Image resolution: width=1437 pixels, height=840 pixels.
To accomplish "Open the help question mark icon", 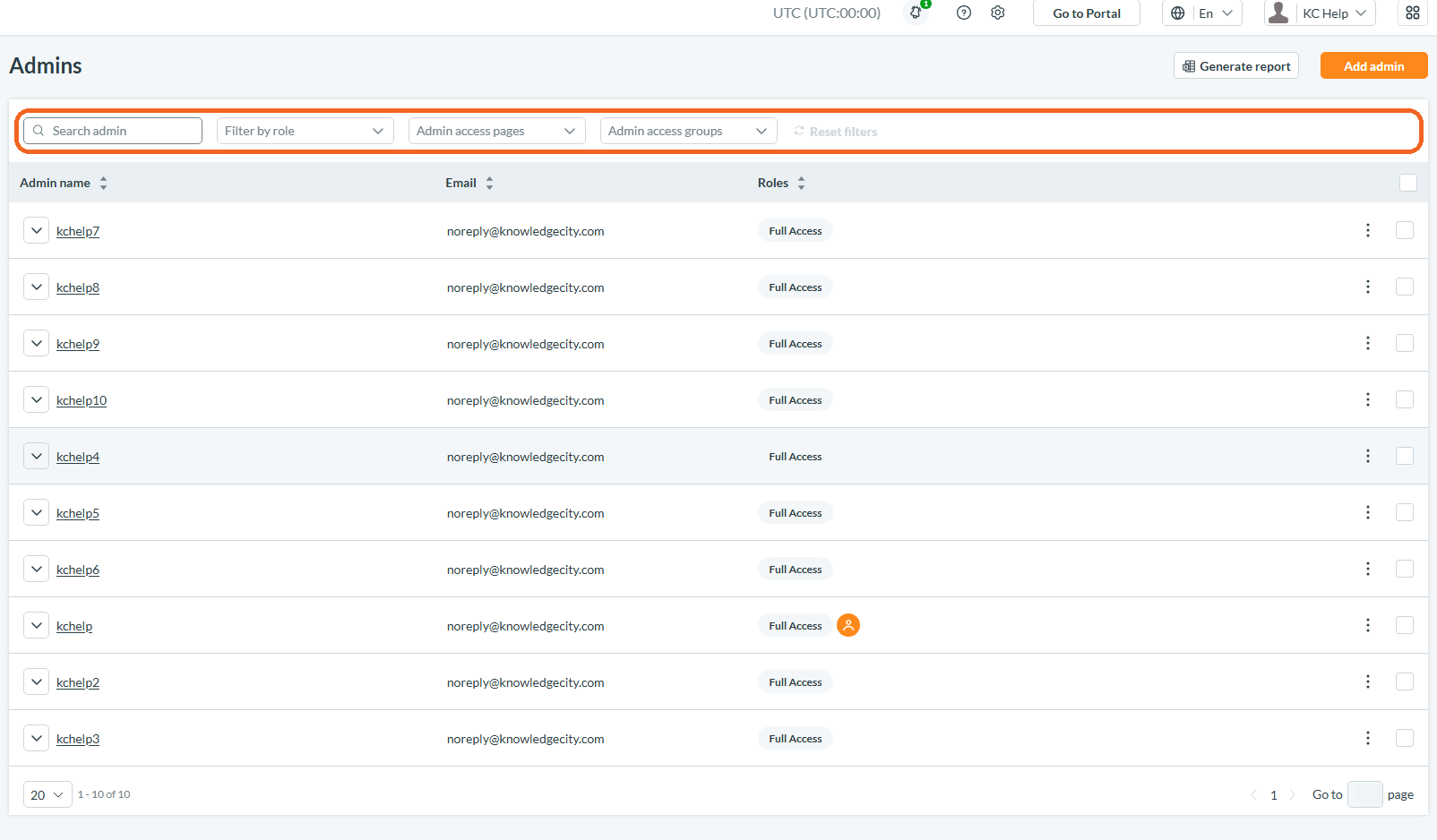I will (x=964, y=13).
